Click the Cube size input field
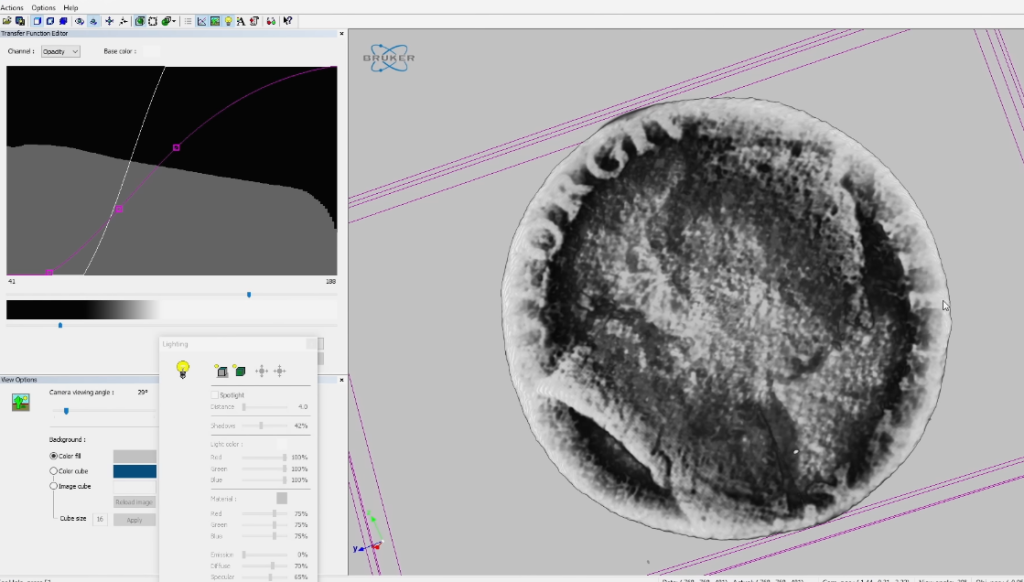The height and width of the screenshot is (582, 1024). [99, 520]
